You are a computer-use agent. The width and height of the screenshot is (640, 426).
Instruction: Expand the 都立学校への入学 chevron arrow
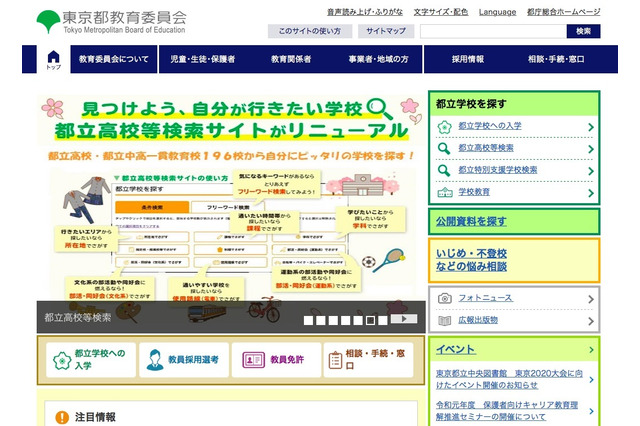point(591,127)
